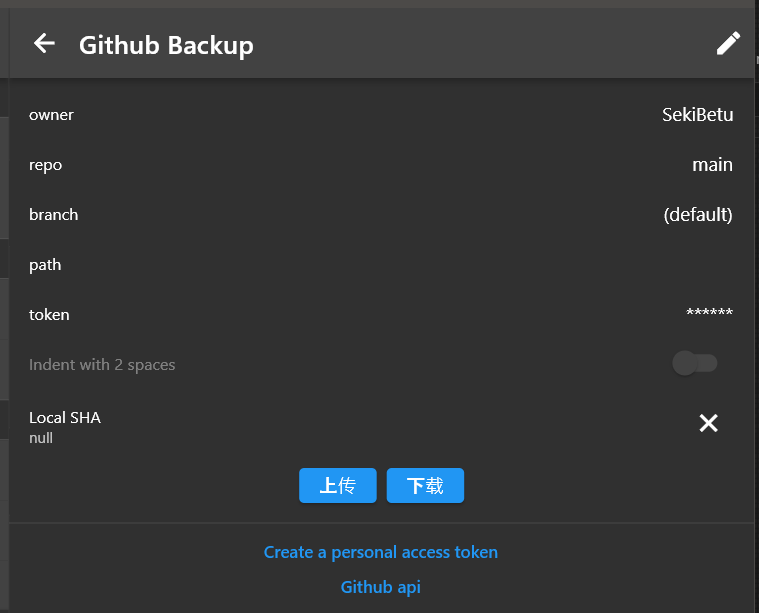Click the 上传 upload button
759x613 pixels.
(338, 485)
